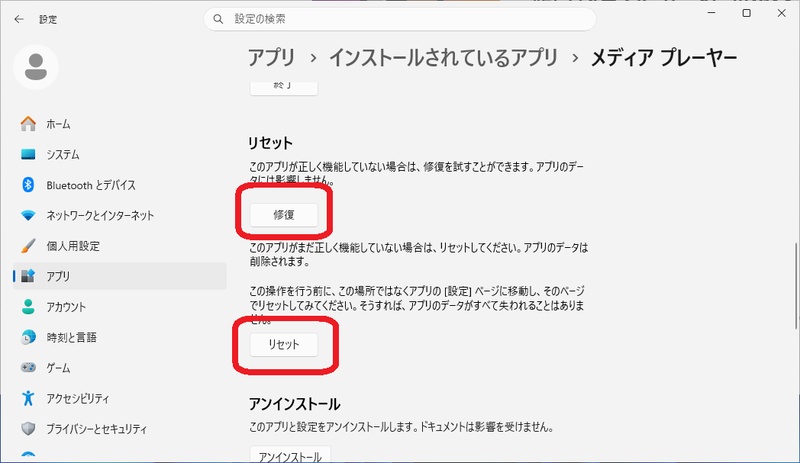This screenshot has width=800, height=463.
Task: Click the network Wi-Fi icon
Action: tap(28, 215)
